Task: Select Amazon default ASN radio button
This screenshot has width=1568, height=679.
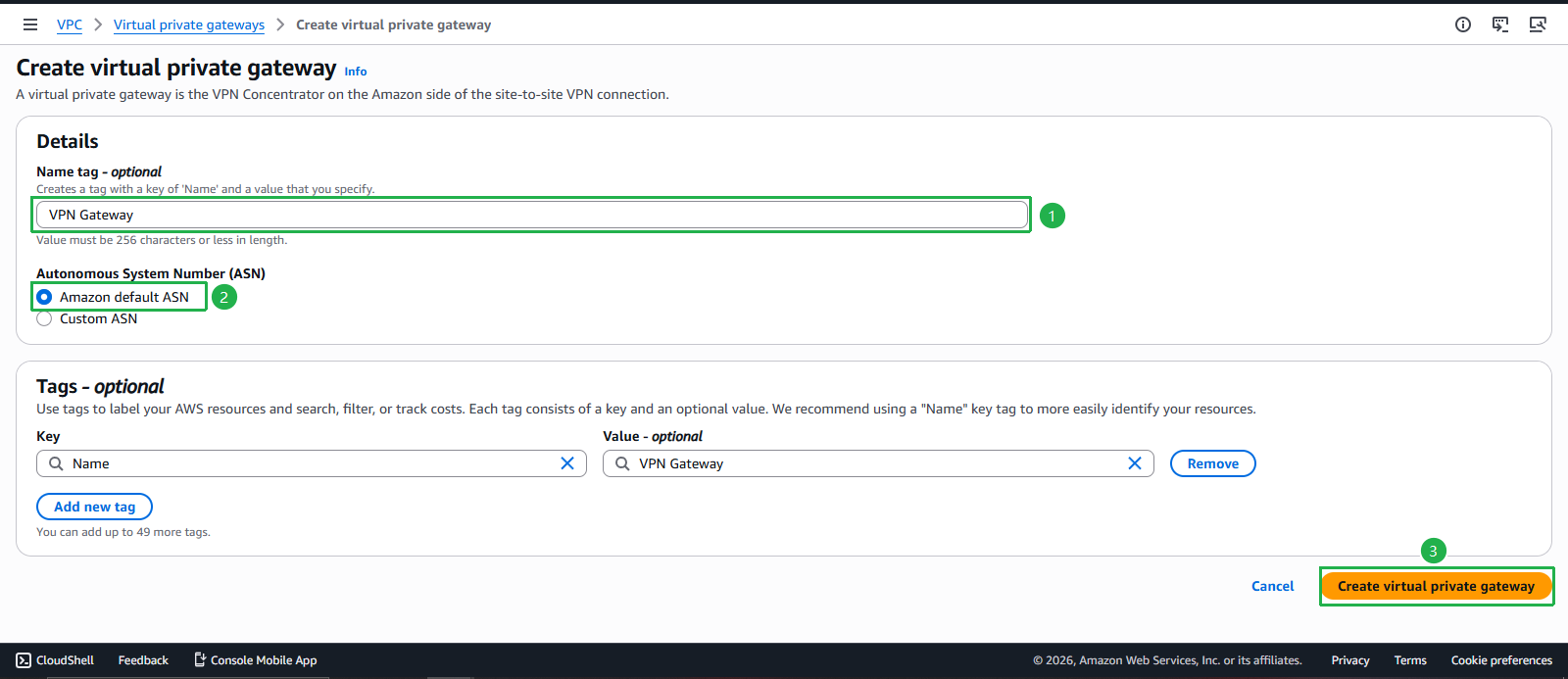Action: pyautogui.click(x=44, y=297)
